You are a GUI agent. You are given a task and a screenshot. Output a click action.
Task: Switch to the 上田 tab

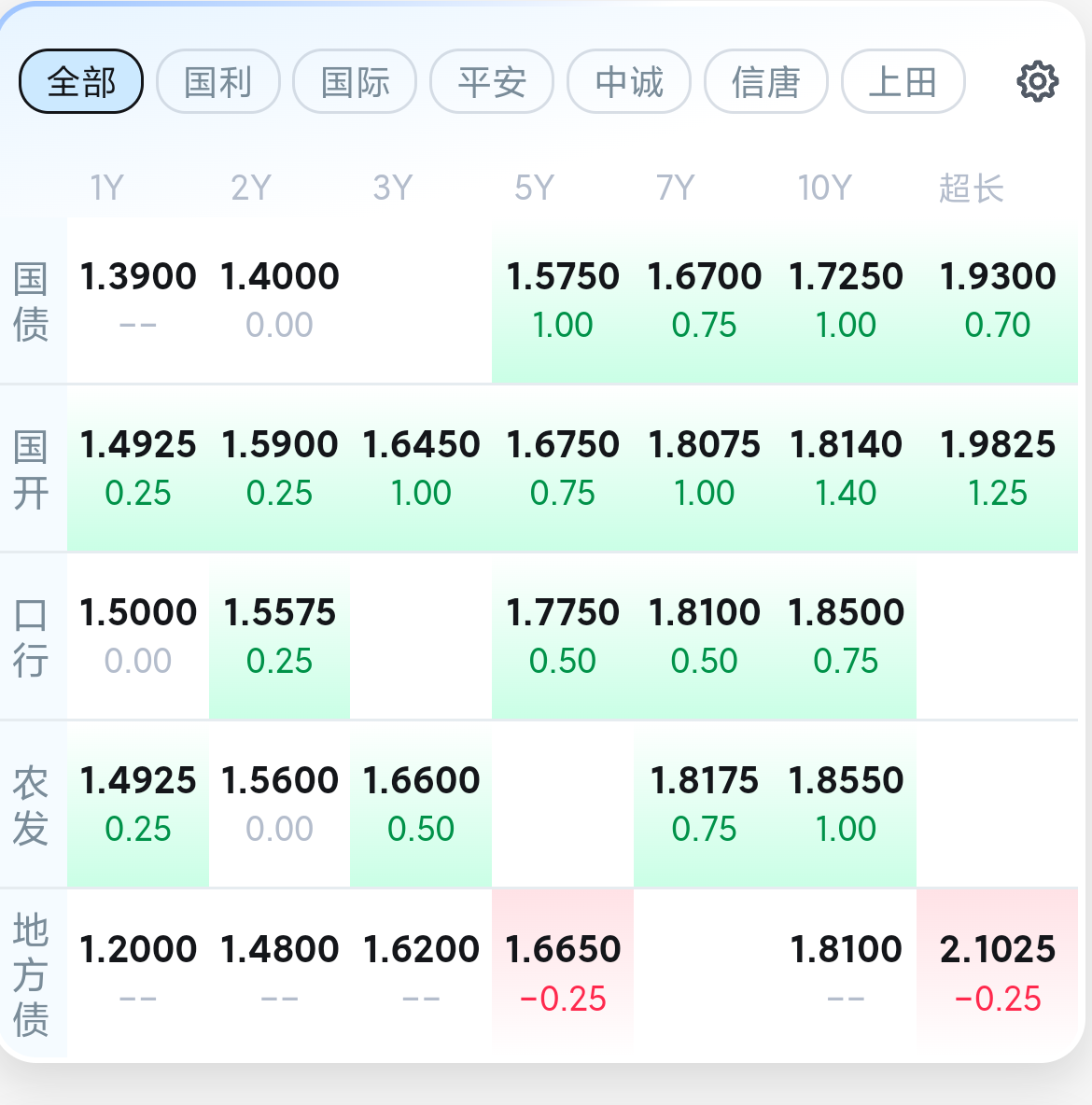point(903,82)
